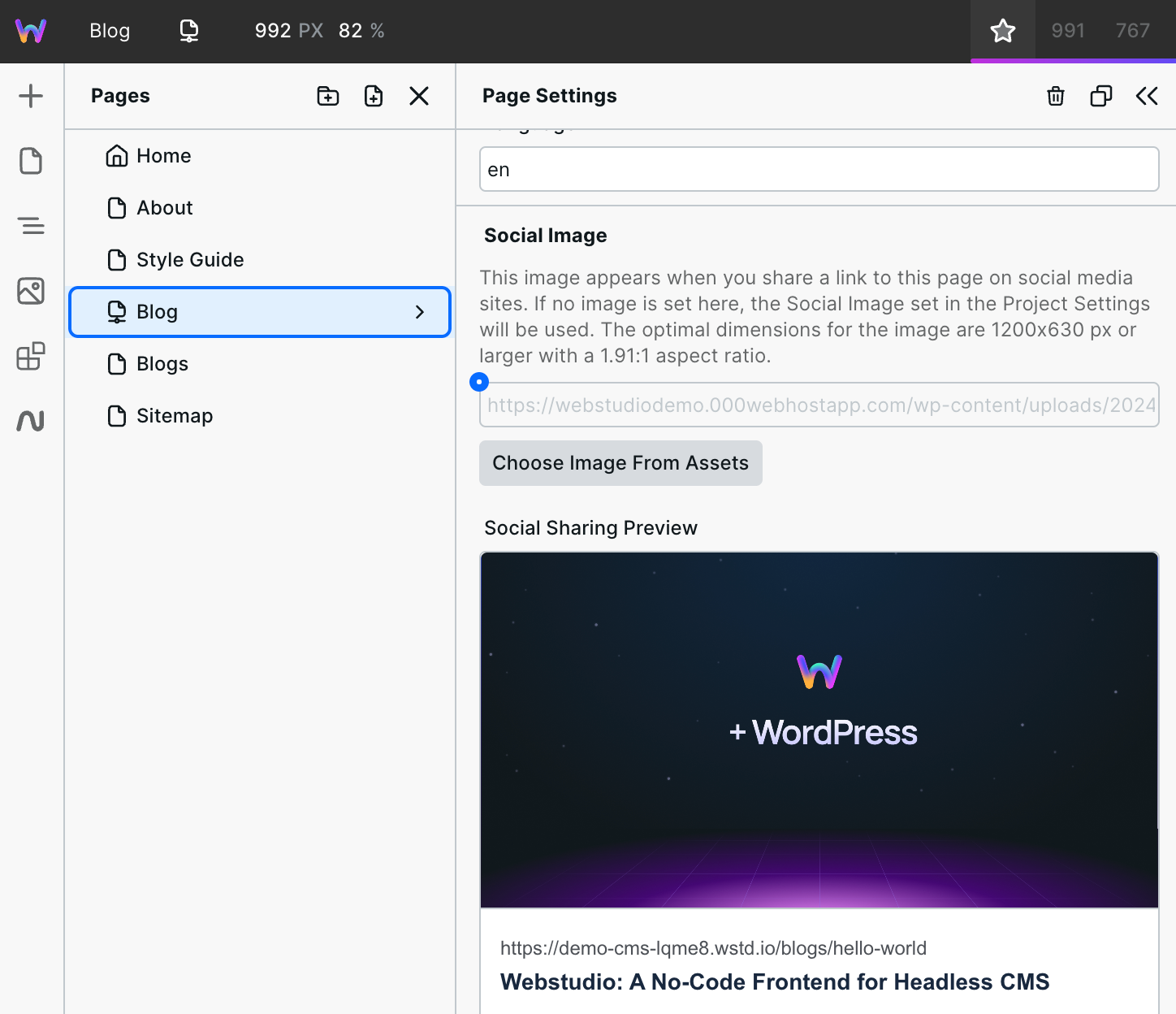
Task: Open the Insert components panel
Action: click(x=31, y=95)
